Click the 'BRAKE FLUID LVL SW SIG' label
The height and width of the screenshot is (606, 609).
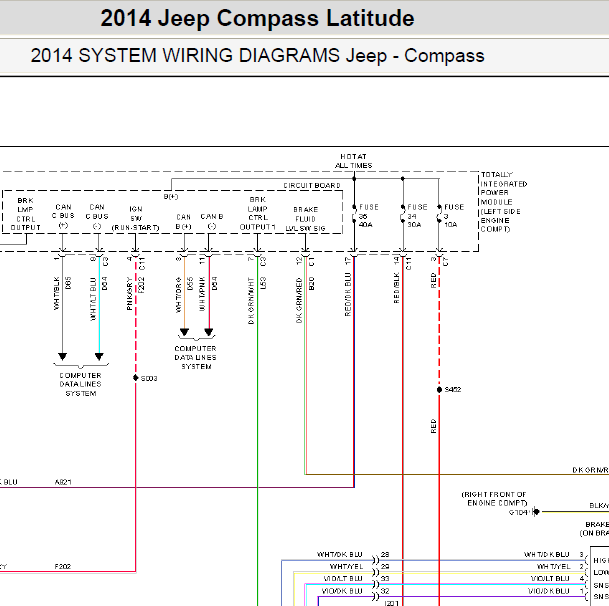point(305,219)
